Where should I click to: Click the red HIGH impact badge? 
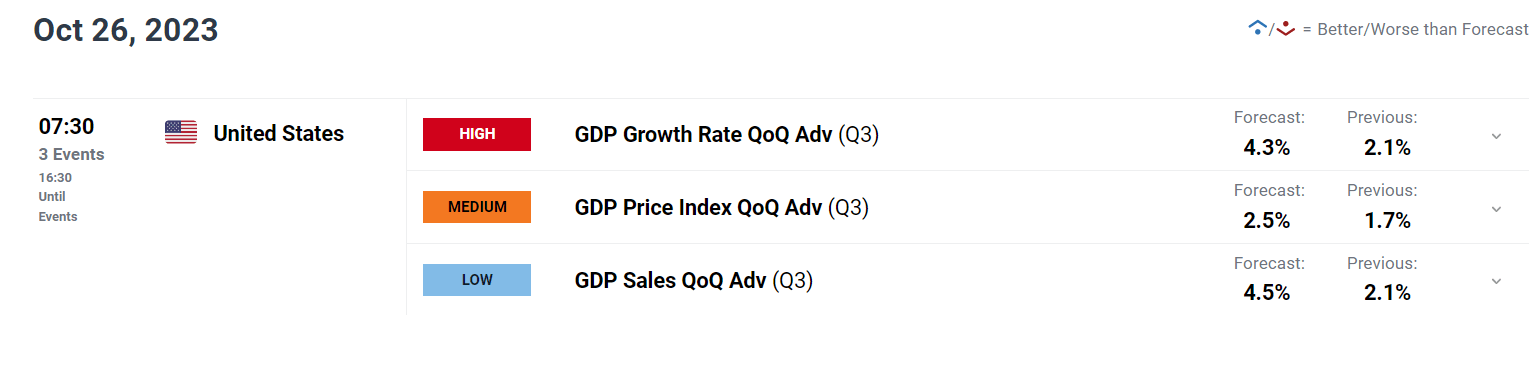pos(477,134)
